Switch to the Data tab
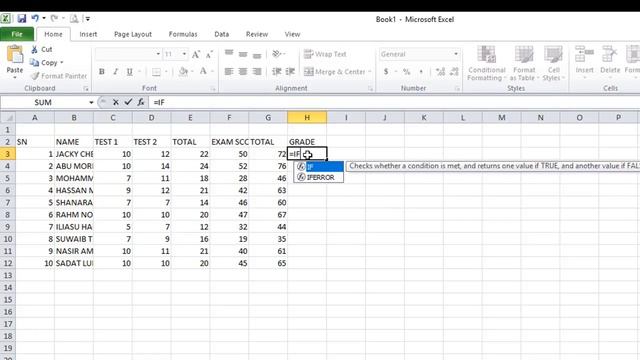This screenshot has width=640, height=360. pyautogui.click(x=222, y=34)
